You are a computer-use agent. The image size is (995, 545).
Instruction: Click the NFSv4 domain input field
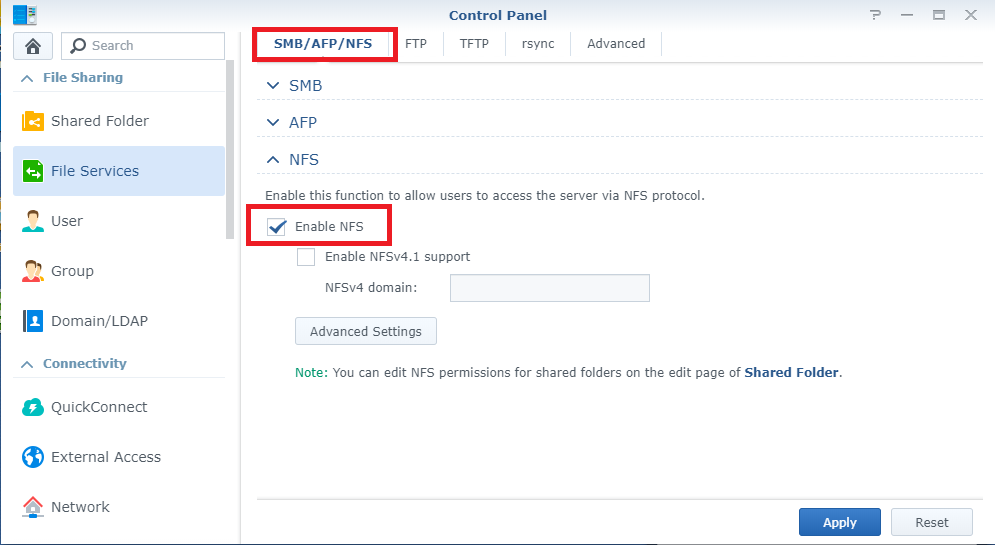click(549, 288)
